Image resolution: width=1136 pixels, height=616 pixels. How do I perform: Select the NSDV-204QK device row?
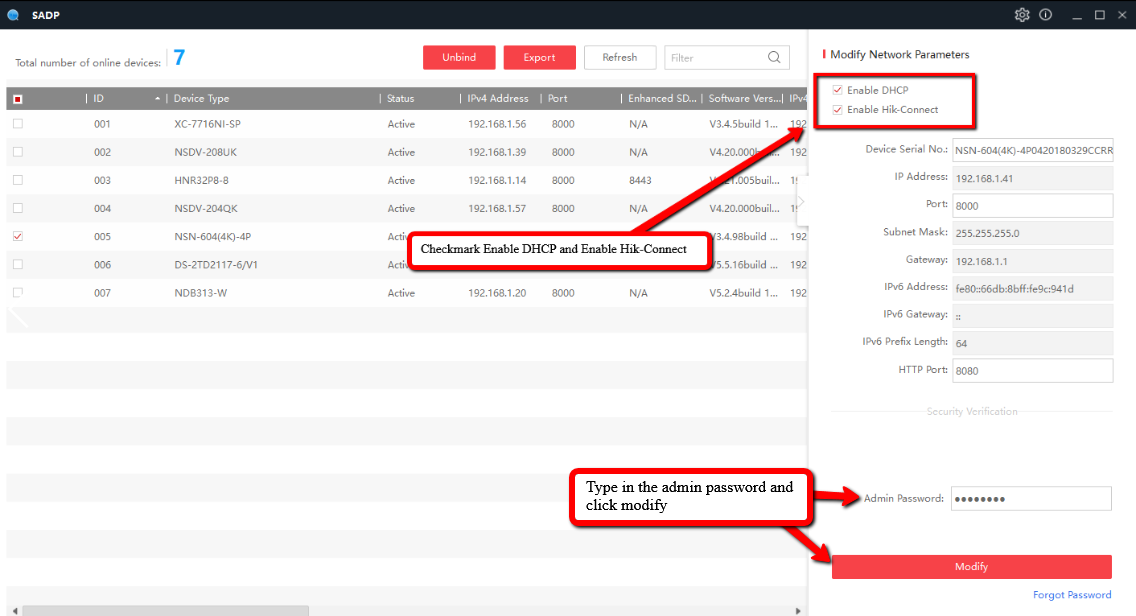coord(406,208)
